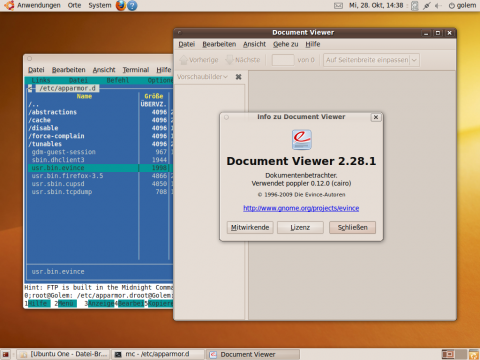This screenshot has height=360, width=480.
Task: Open the Anwendungen menu
Action: click(39, 5)
